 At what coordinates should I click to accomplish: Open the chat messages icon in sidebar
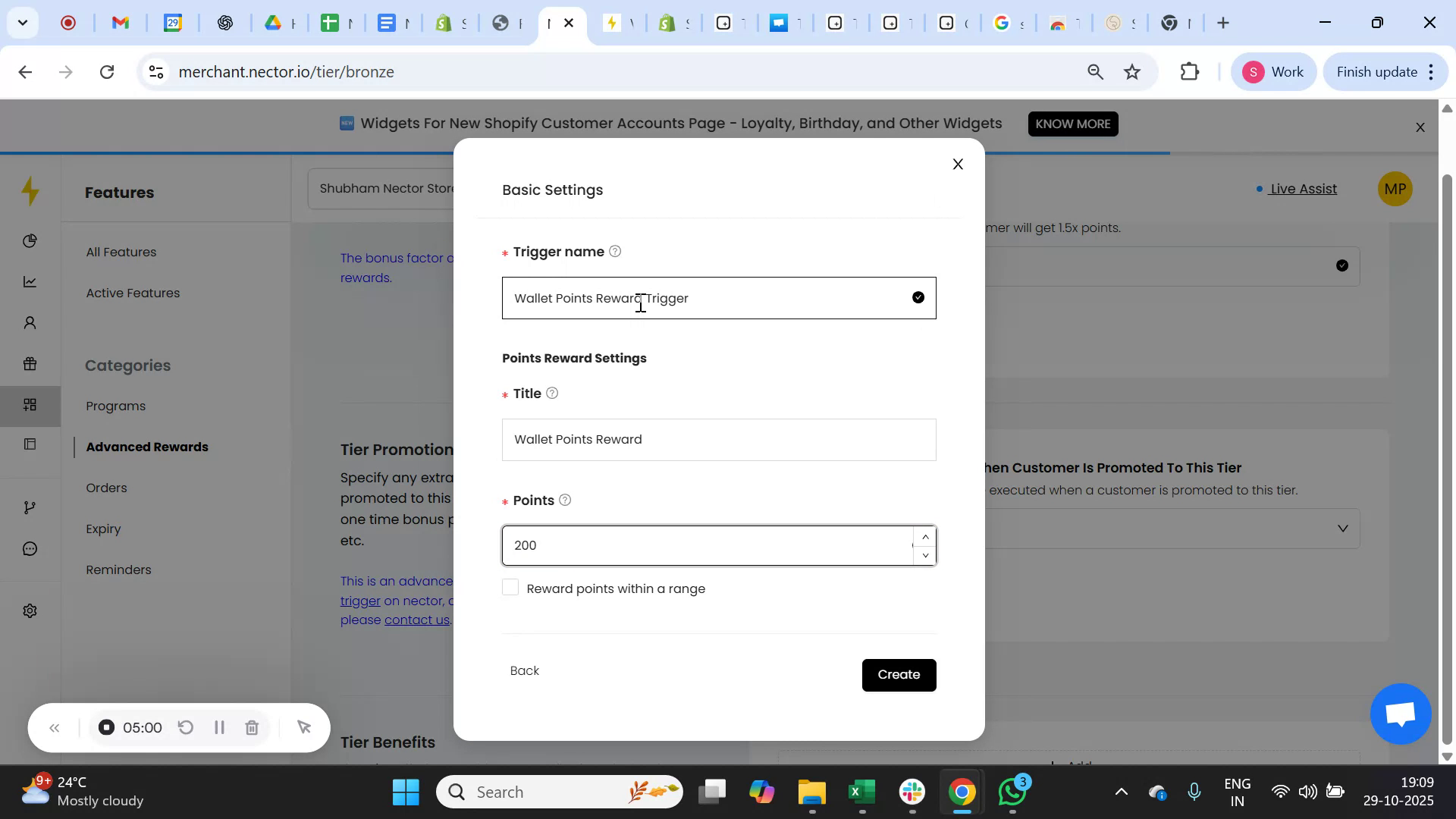point(30,548)
